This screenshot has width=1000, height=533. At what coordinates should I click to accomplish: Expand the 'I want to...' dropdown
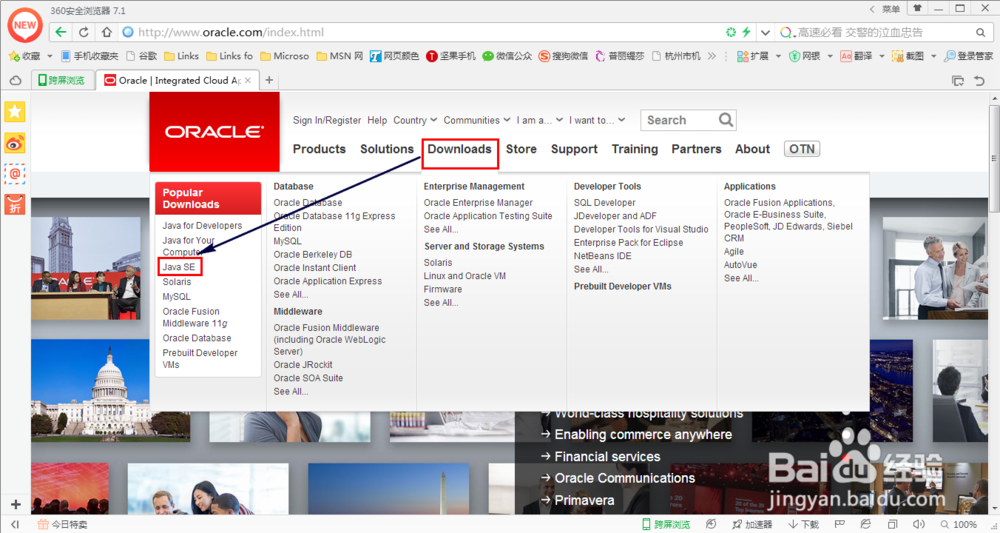click(598, 120)
